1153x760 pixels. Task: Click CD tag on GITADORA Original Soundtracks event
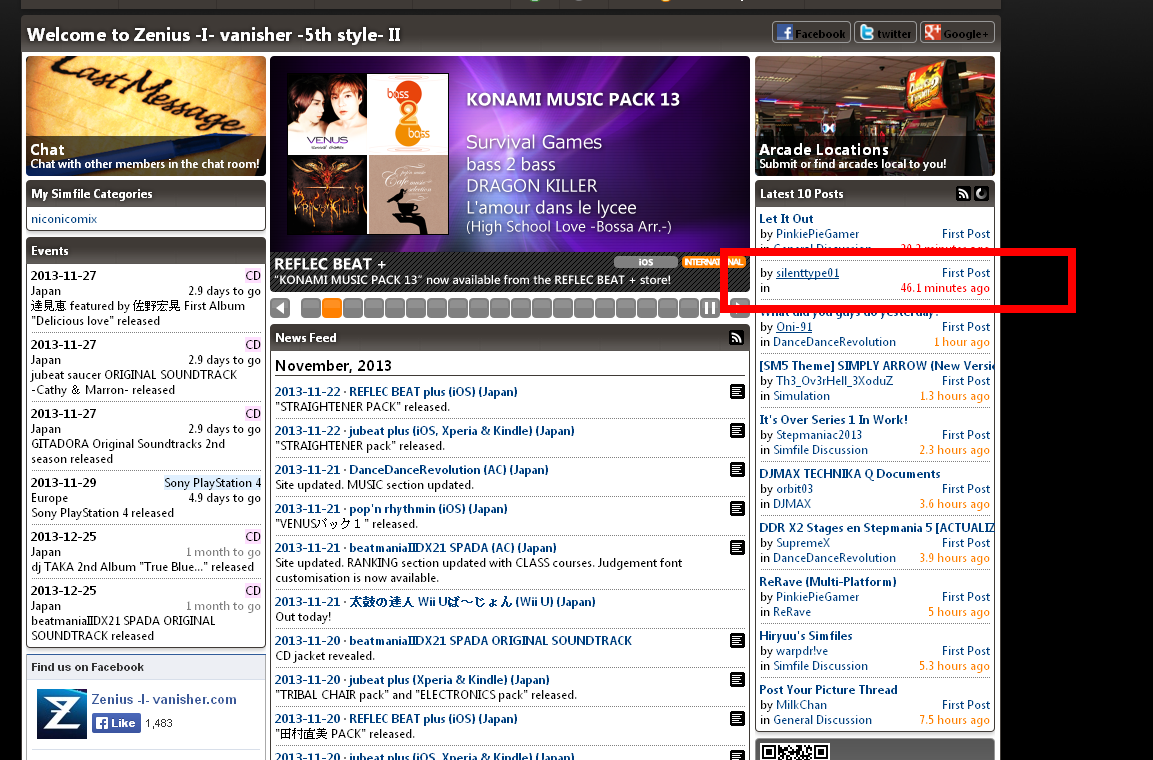[x=253, y=414]
